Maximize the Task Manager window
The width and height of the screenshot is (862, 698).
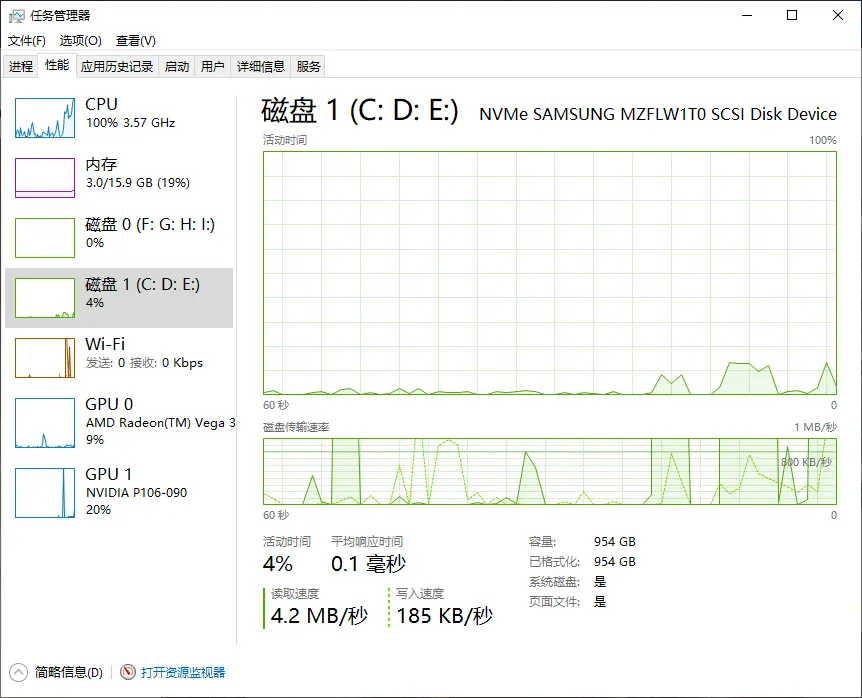[792, 15]
